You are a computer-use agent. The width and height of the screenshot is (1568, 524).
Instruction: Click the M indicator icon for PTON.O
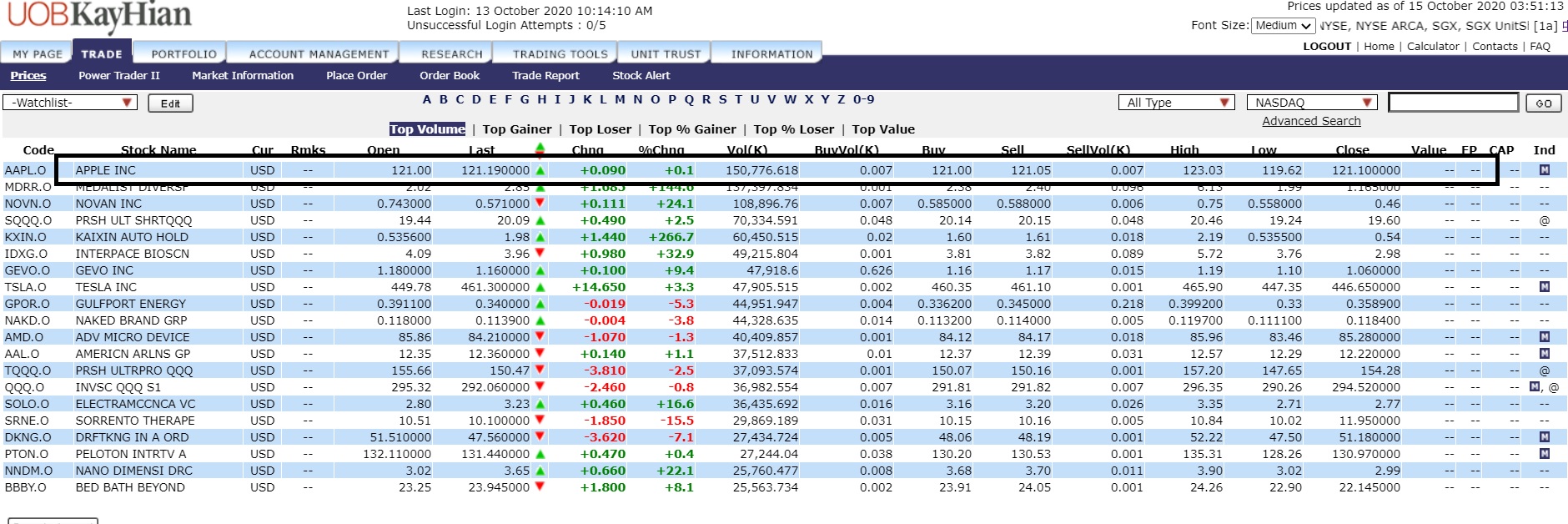pos(1544,454)
